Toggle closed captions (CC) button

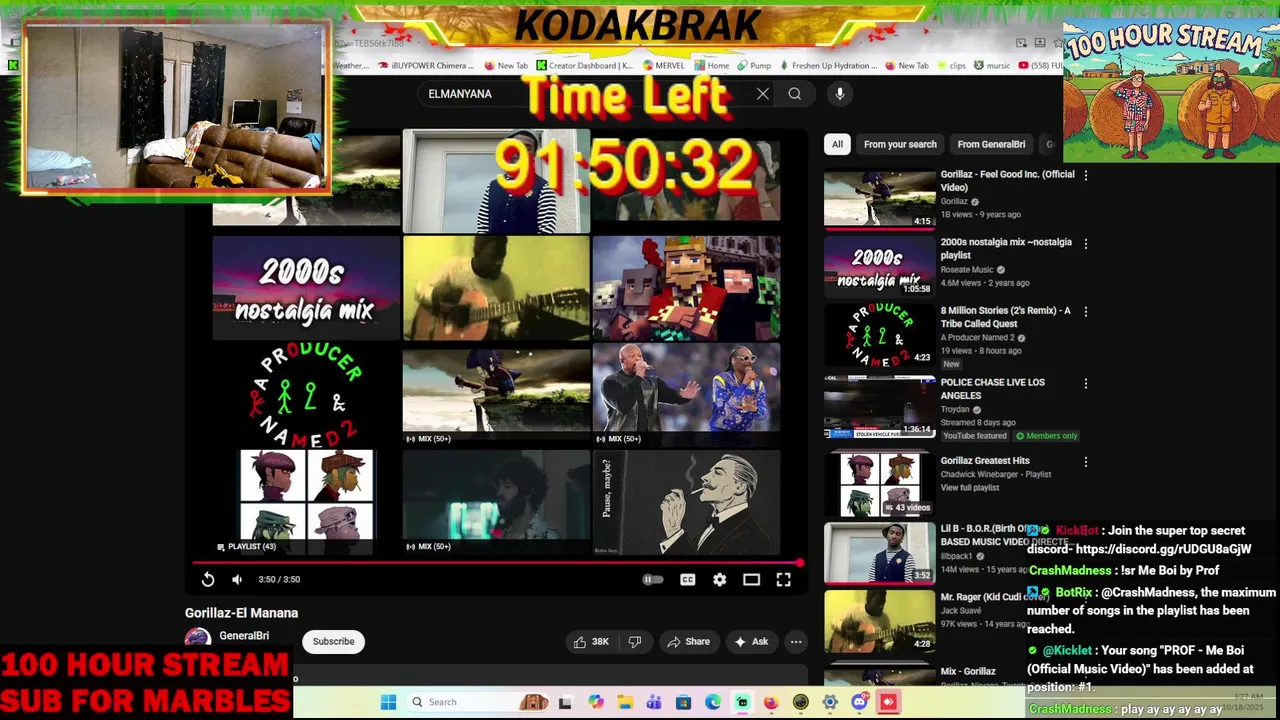(x=688, y=579)
